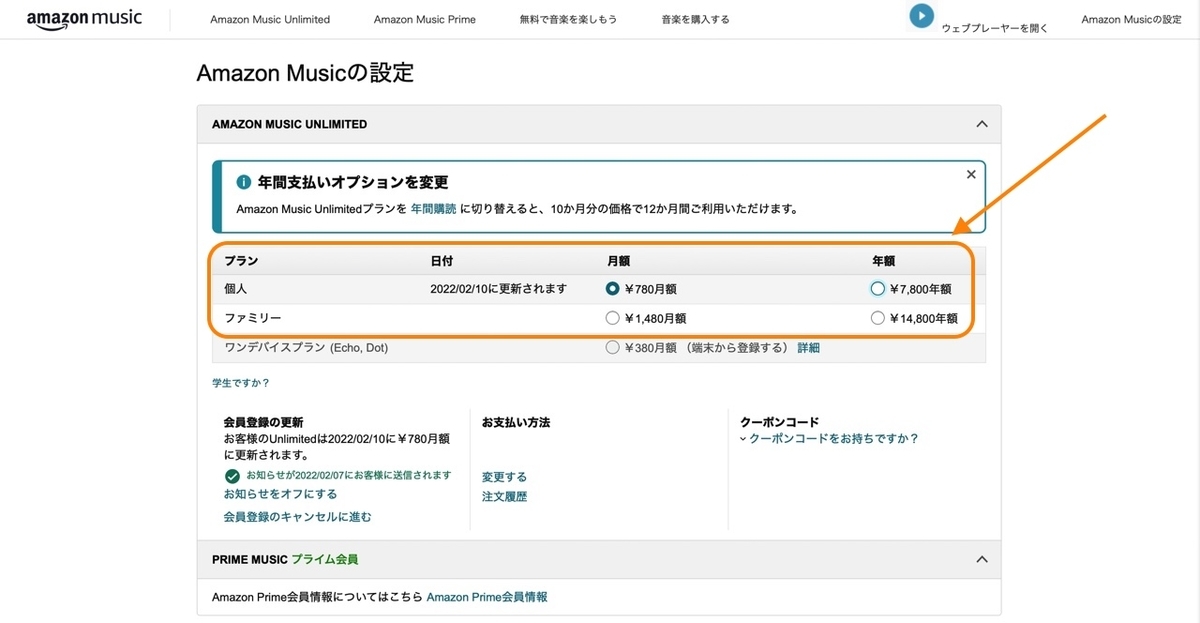This screenshot has width=1200, height=623.
Task: Open Amazon Music Prime nav item
Action: (x=425, y=19)
